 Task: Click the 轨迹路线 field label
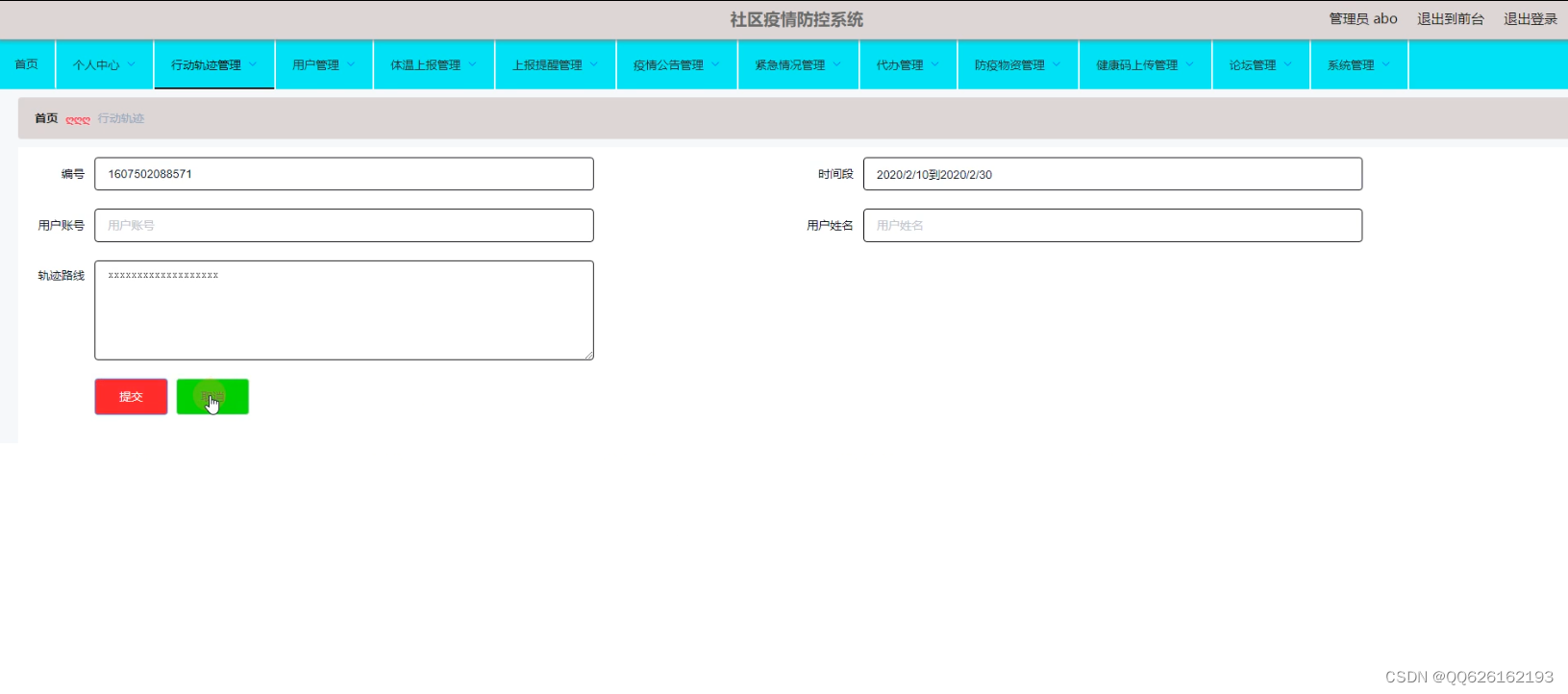coord(62,275)
